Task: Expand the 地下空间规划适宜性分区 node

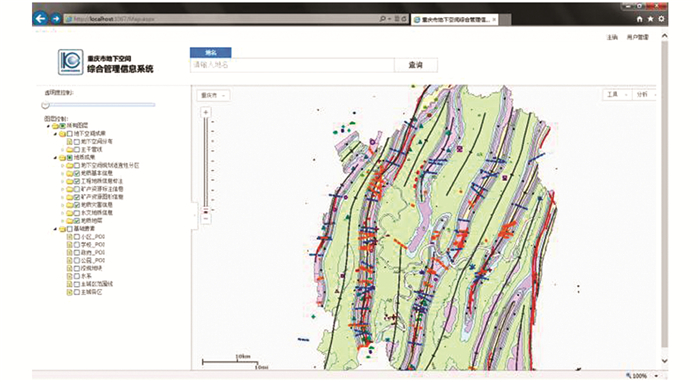Action: pyautogui.click(x=63, y=166)
